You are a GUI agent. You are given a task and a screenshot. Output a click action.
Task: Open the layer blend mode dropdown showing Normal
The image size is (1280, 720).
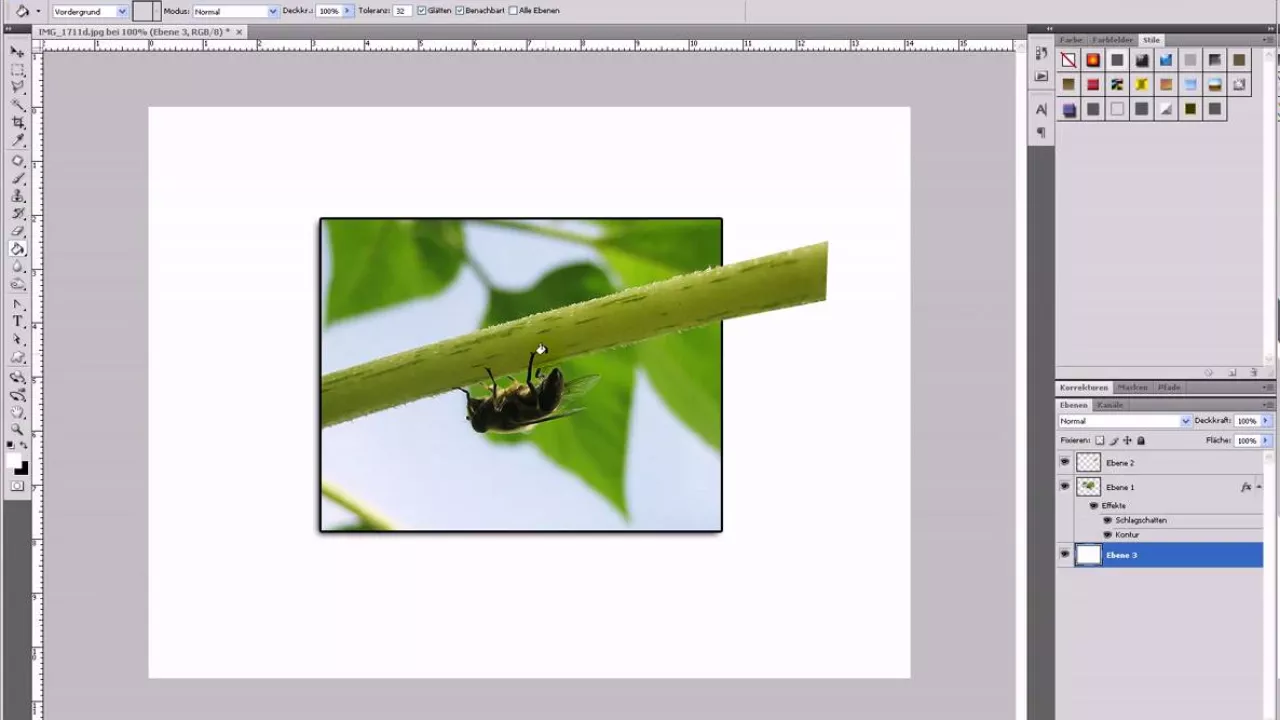point(1124,421)
